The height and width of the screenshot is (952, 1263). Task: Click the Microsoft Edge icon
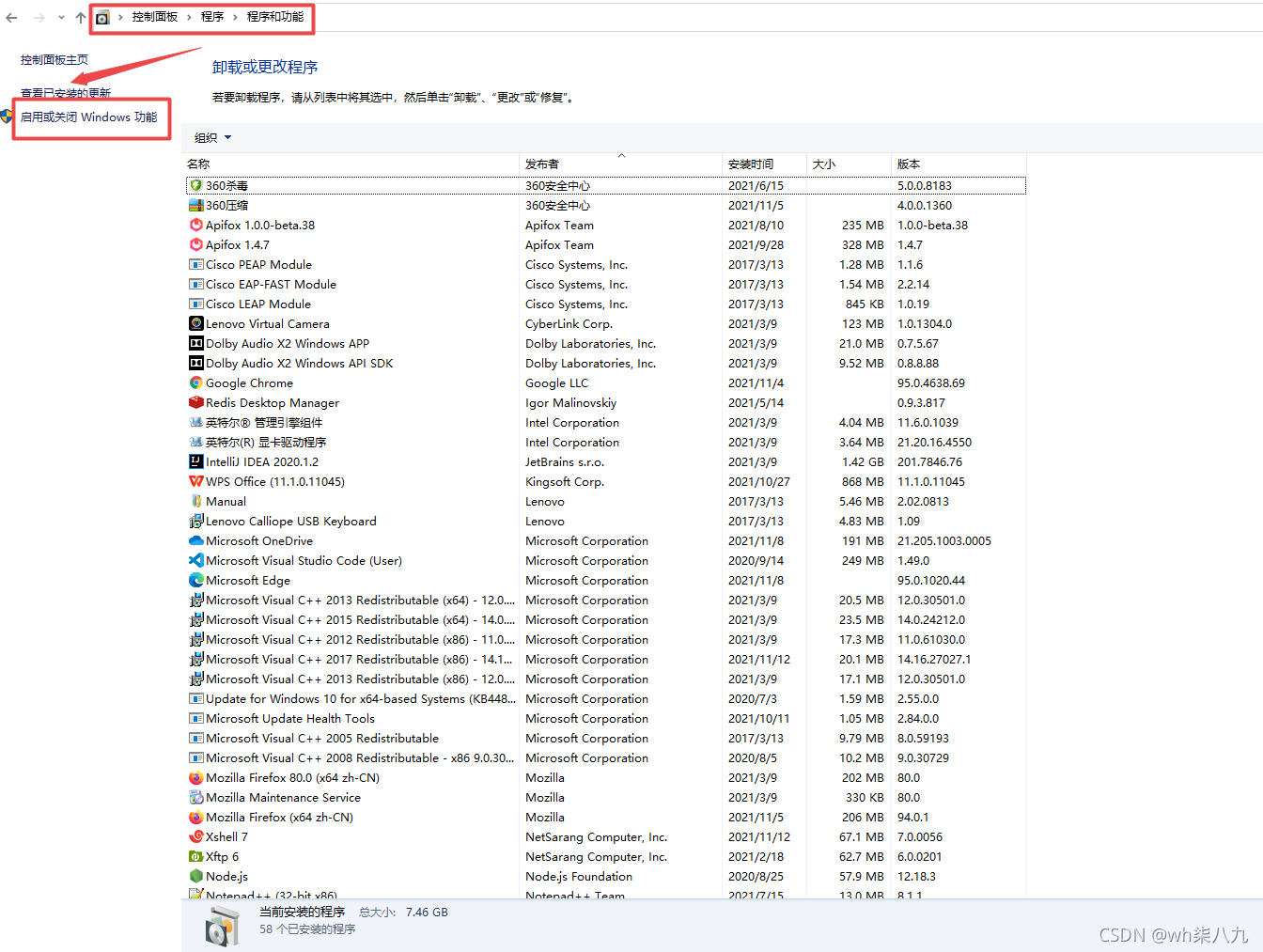196,580
